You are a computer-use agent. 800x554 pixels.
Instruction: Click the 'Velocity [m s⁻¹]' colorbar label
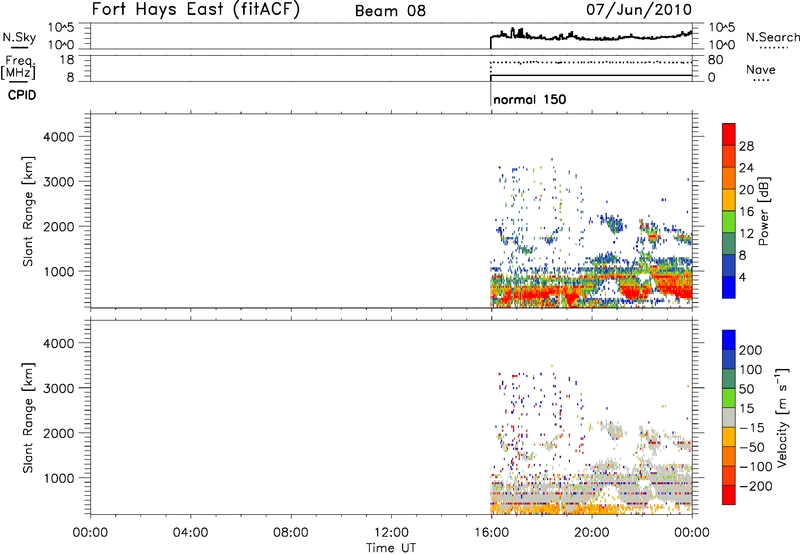781,417
